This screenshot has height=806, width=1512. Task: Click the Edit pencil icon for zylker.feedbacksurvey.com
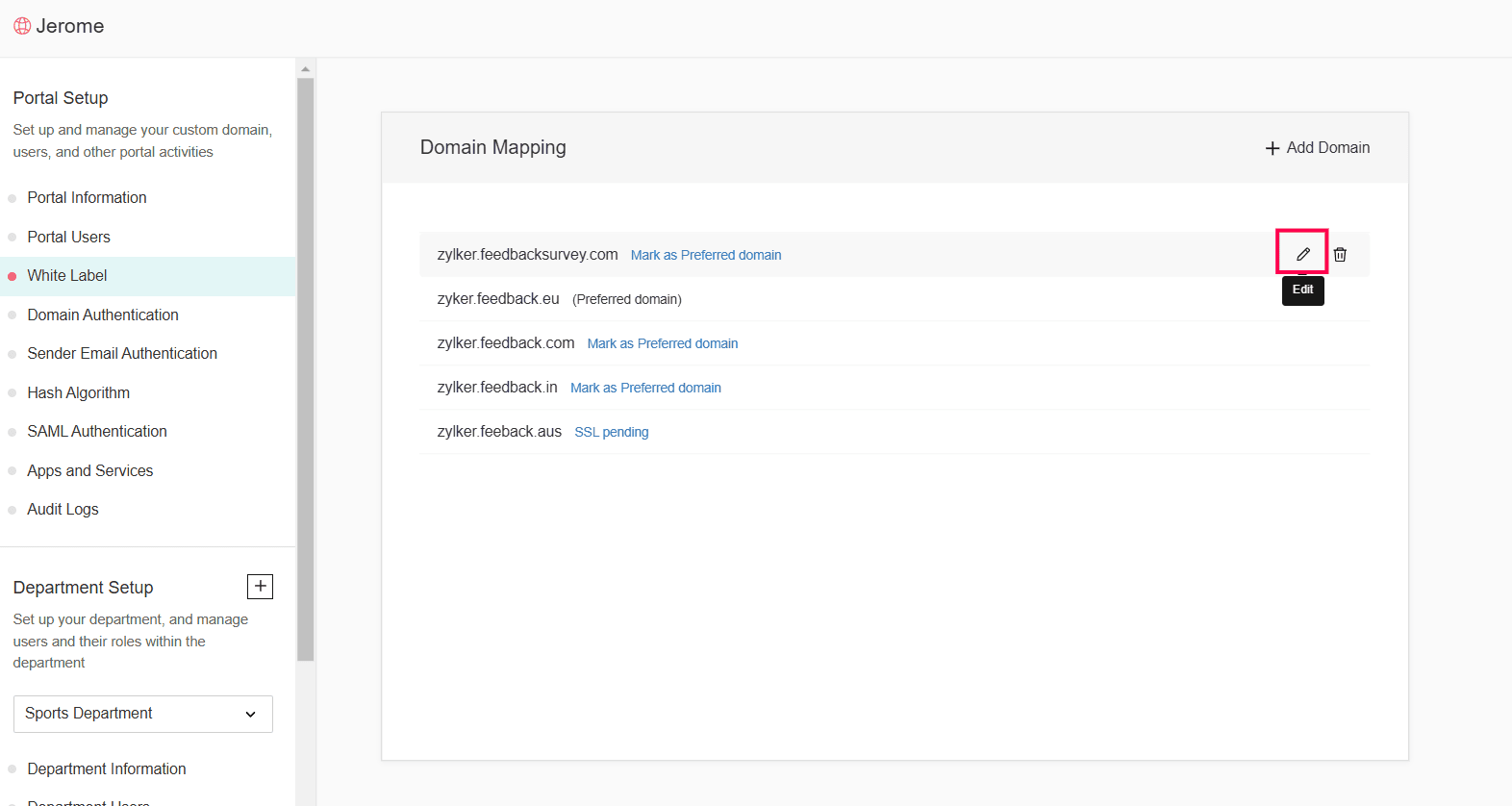(x=1302, y=254)
